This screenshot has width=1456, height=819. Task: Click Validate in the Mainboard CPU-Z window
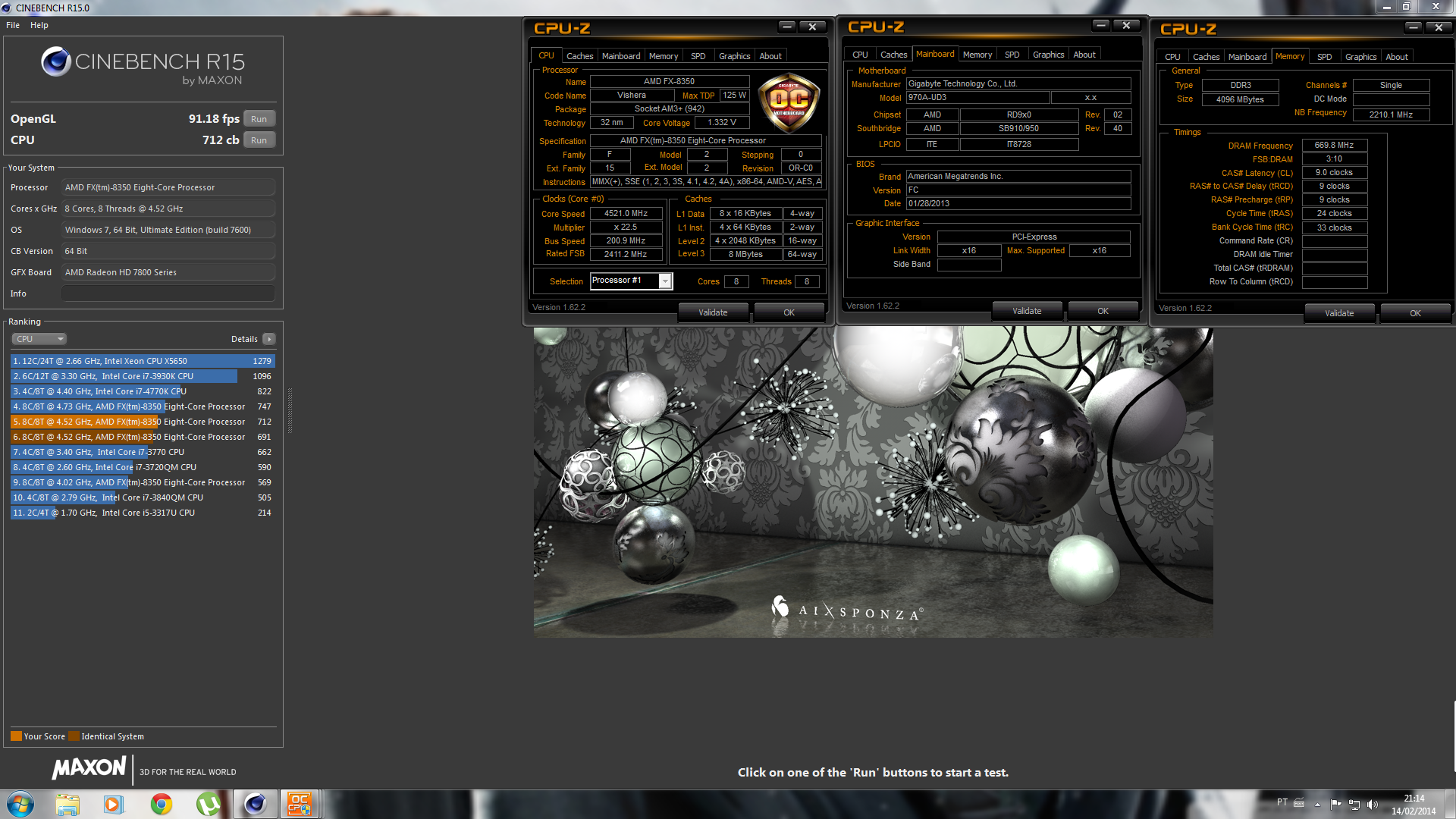coord(1027,311)
